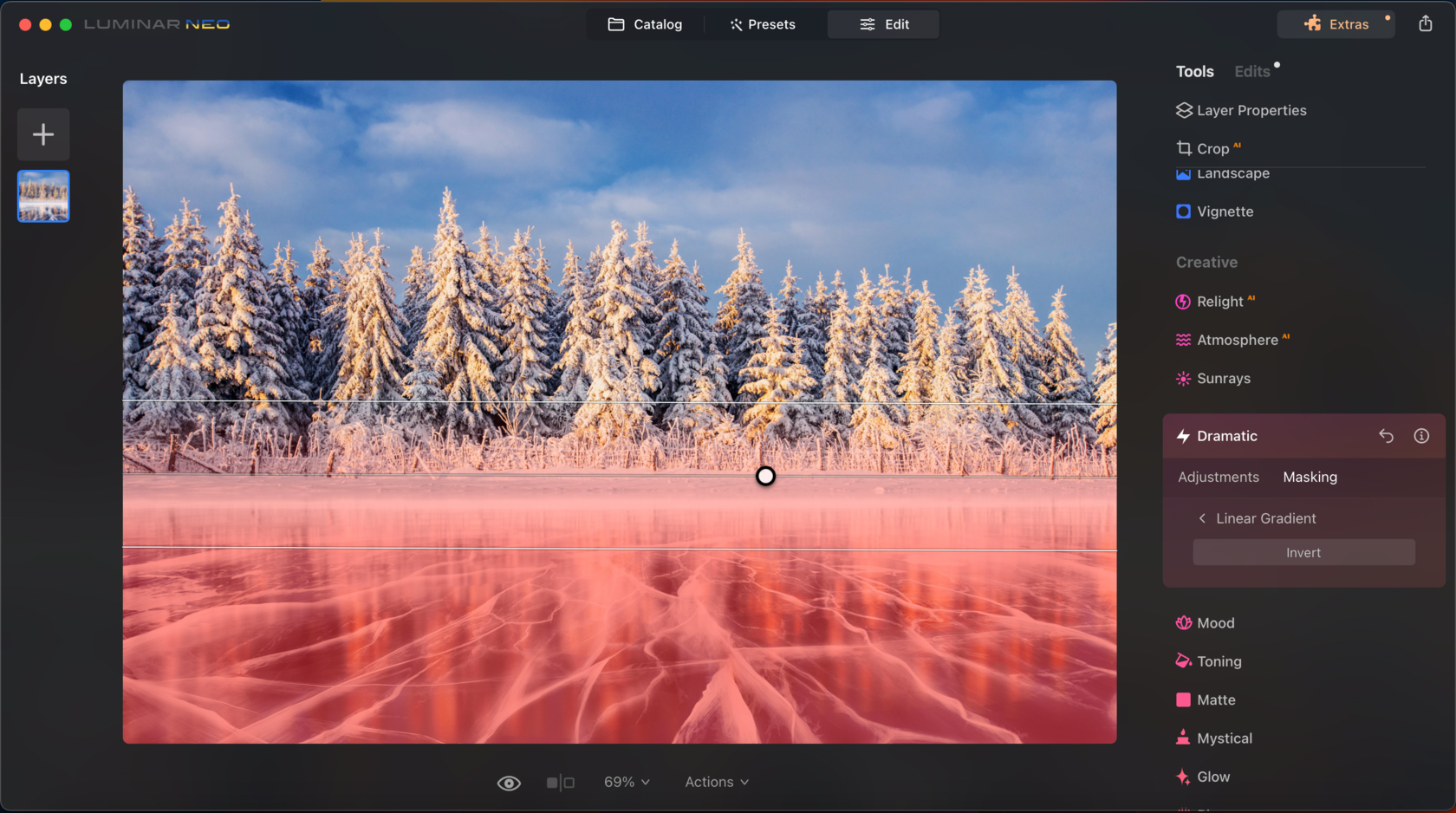Open the Relight AI tool
1456x813 pixels.
coord(1220,301)
